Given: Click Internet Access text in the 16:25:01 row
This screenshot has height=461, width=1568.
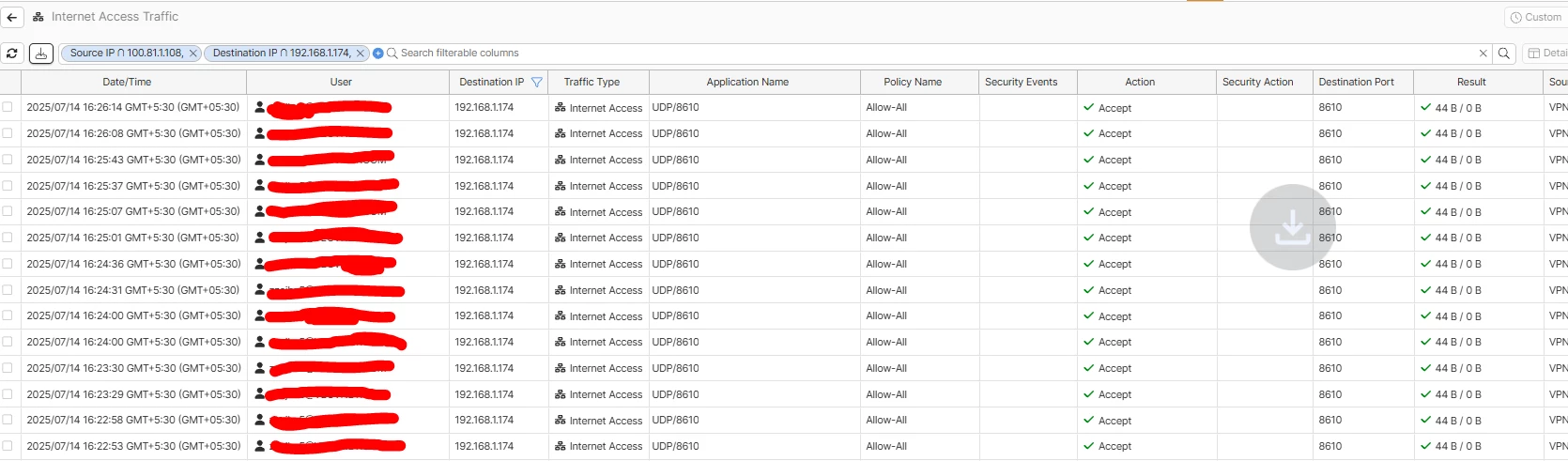Looking at the screenshot, I should point(606,238).
